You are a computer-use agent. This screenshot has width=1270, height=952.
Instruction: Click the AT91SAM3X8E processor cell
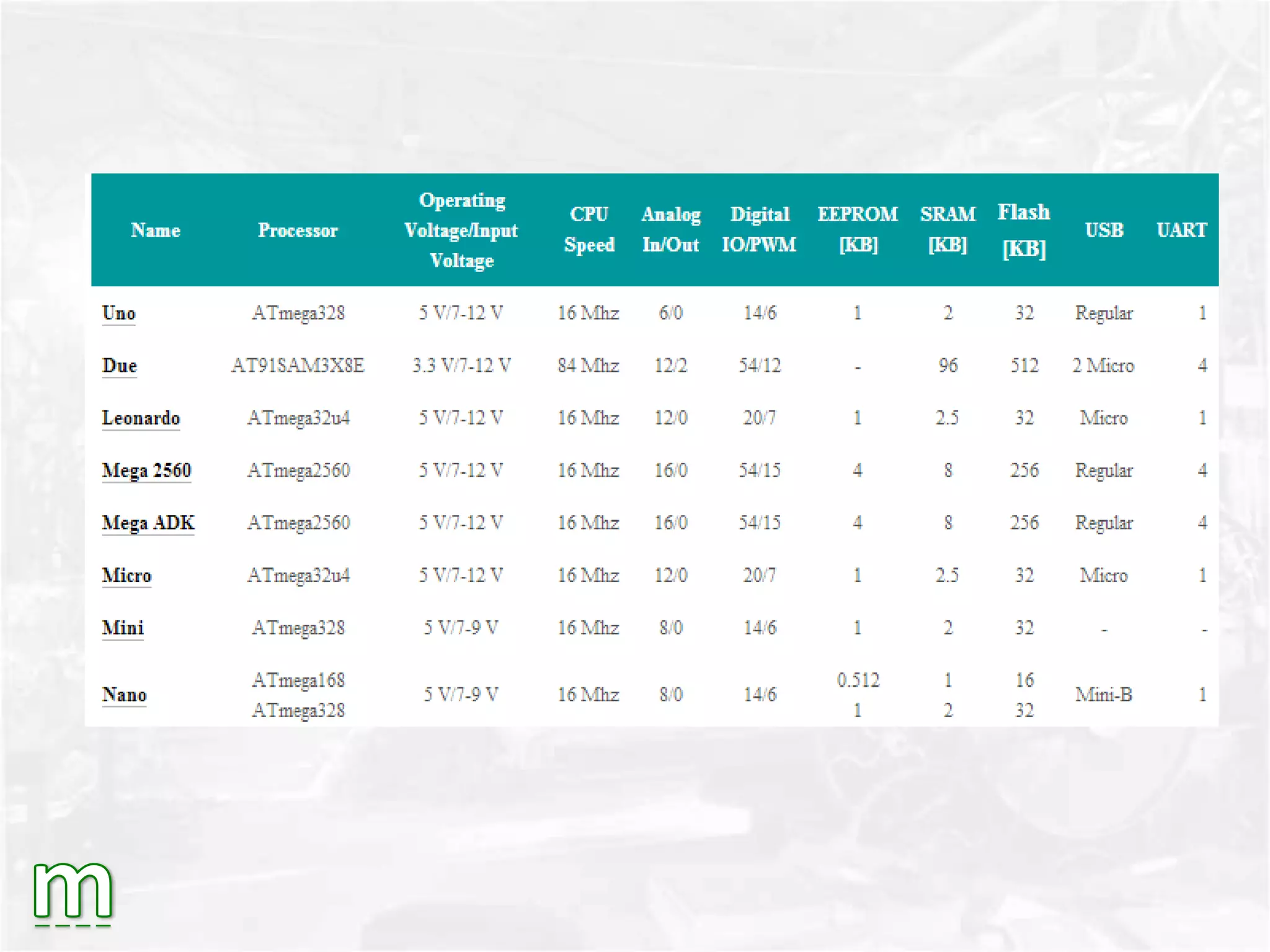[x=298, y=365]
